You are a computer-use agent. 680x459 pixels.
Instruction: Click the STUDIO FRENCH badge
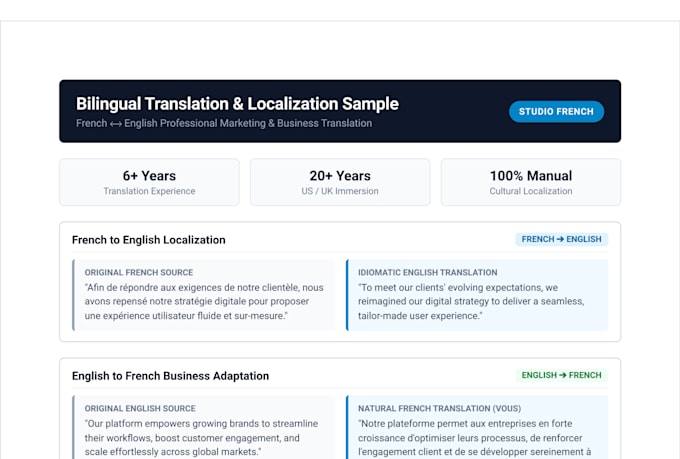pyautogui.click(x=556, y=111)
